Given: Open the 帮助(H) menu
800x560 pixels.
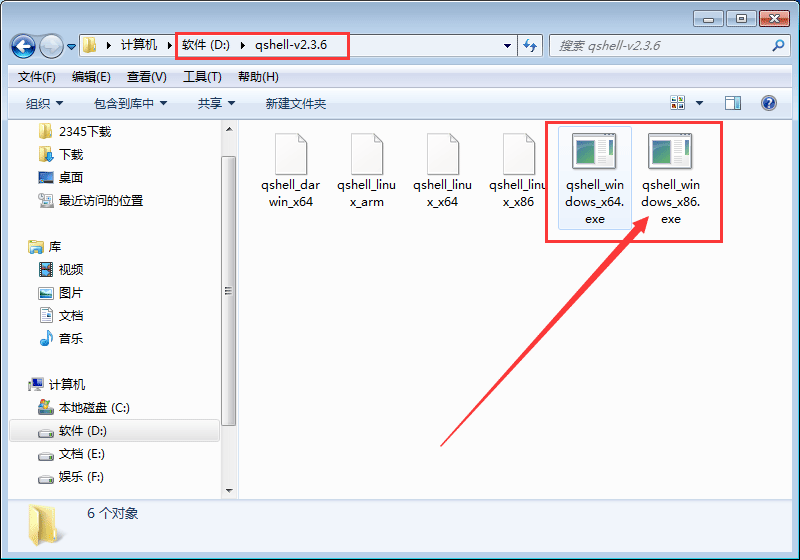Looking at the screenshot, I should coord(258,77).
